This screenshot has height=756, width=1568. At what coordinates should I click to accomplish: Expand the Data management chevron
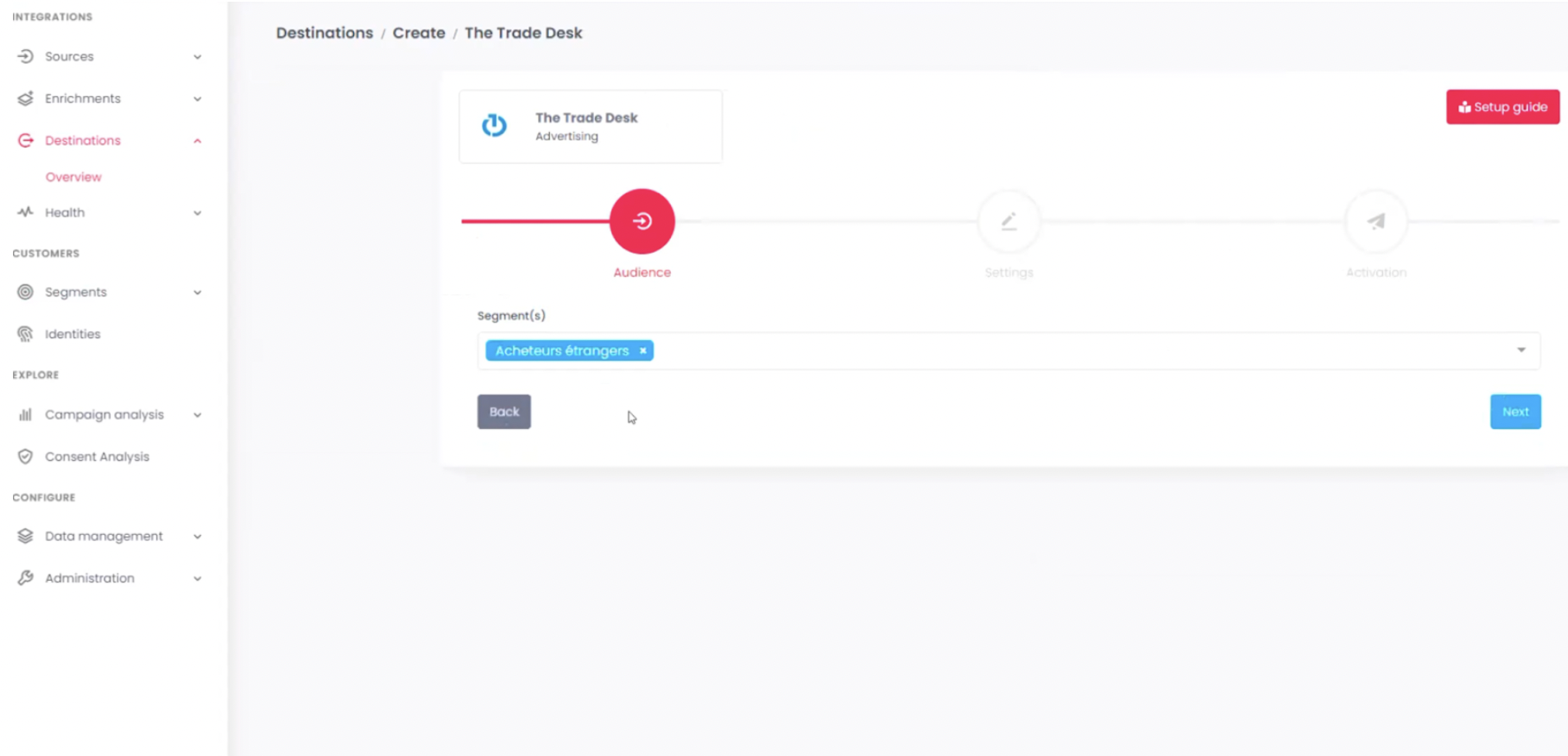tap(198, 537)
